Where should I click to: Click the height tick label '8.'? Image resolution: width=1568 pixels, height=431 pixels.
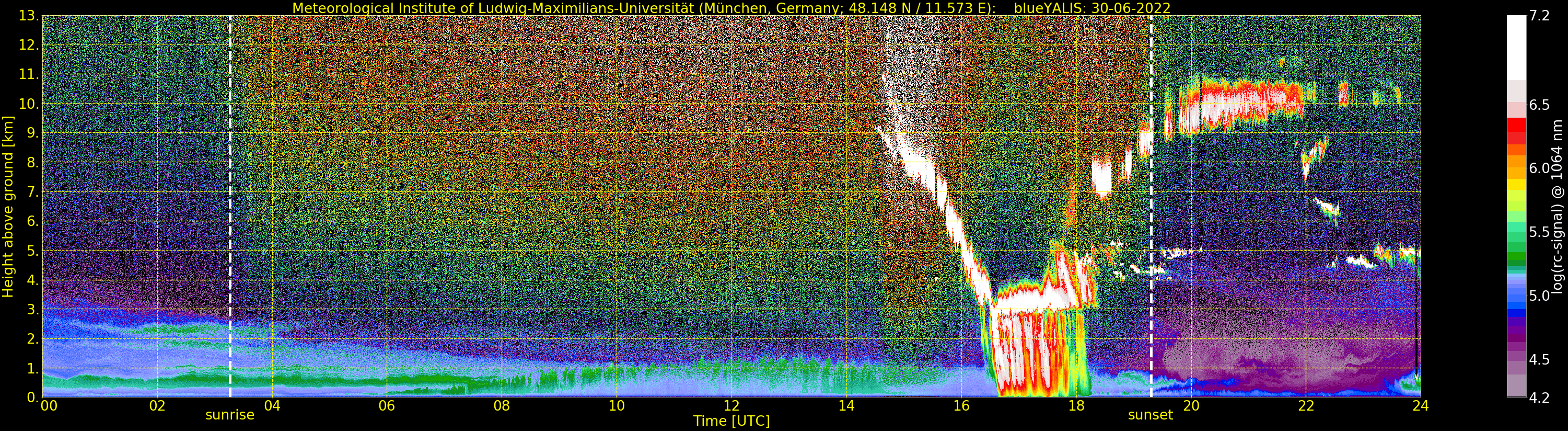click(x=33, y=162)
